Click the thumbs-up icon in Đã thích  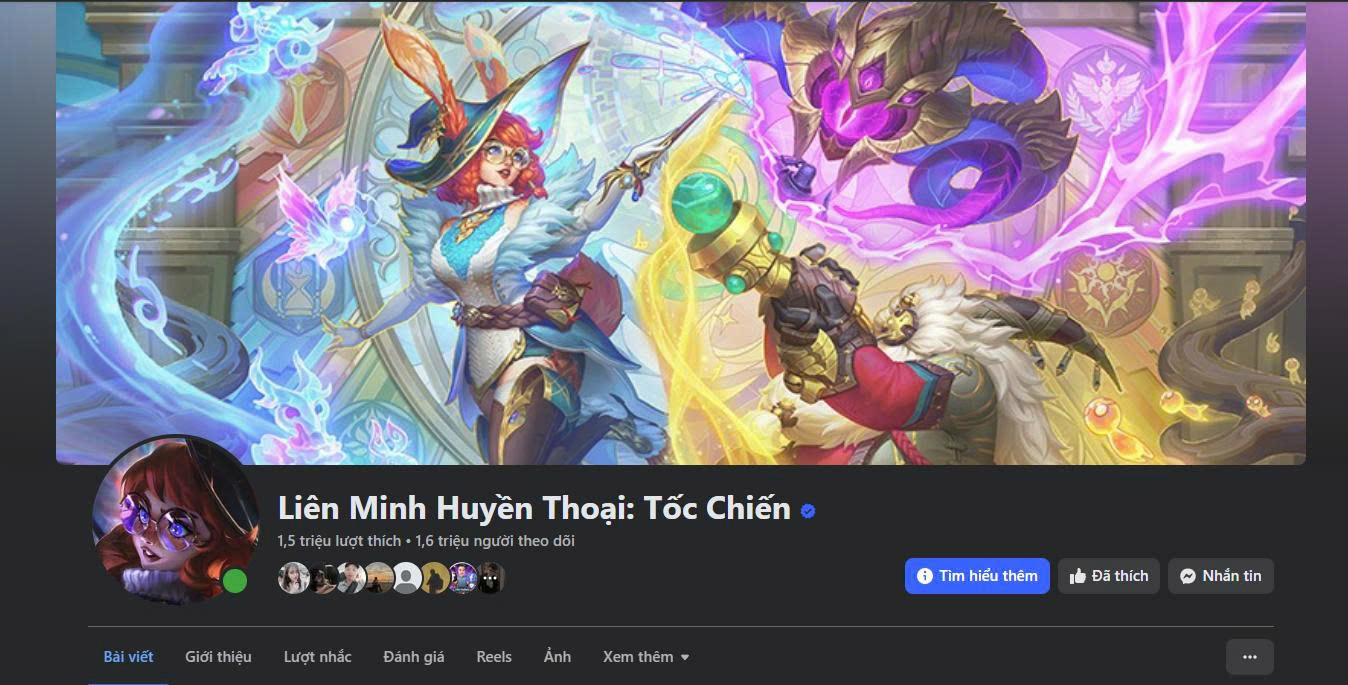pos(1077,576)
